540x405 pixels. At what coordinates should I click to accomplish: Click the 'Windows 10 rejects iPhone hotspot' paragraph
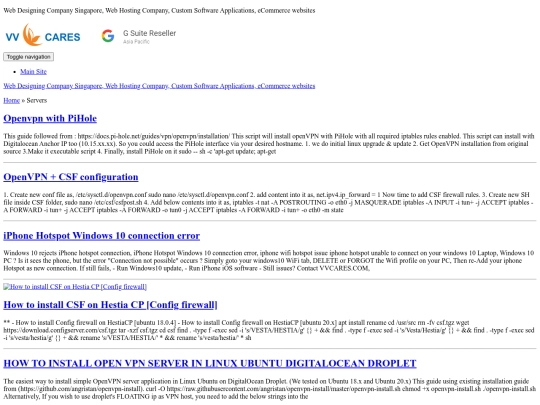tap(269, 261)
